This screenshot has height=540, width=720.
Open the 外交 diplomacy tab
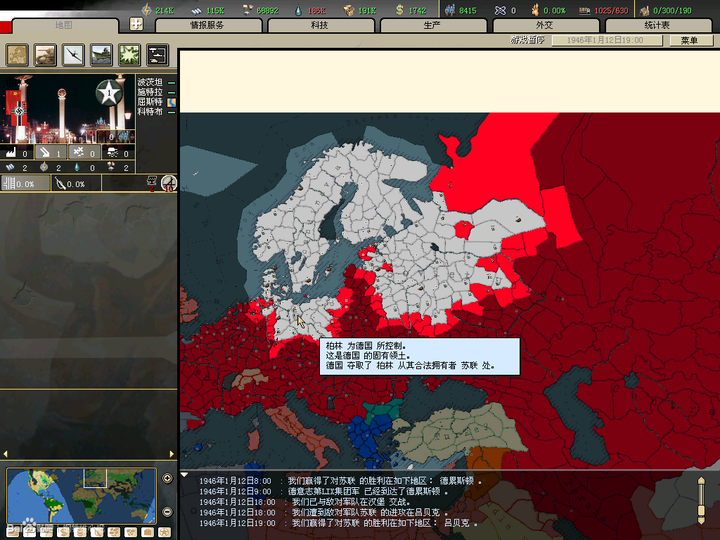pyautogui.click(x=545, y=25)
